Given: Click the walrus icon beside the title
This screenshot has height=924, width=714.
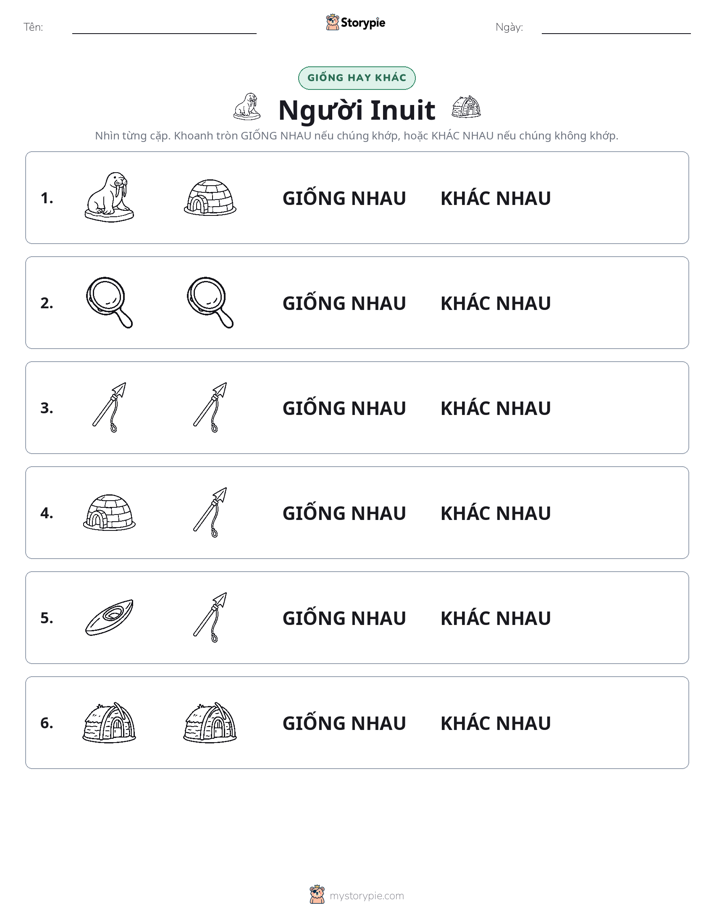Looking at the screenshot, I should pyautogui.click(x=247, y=107).
